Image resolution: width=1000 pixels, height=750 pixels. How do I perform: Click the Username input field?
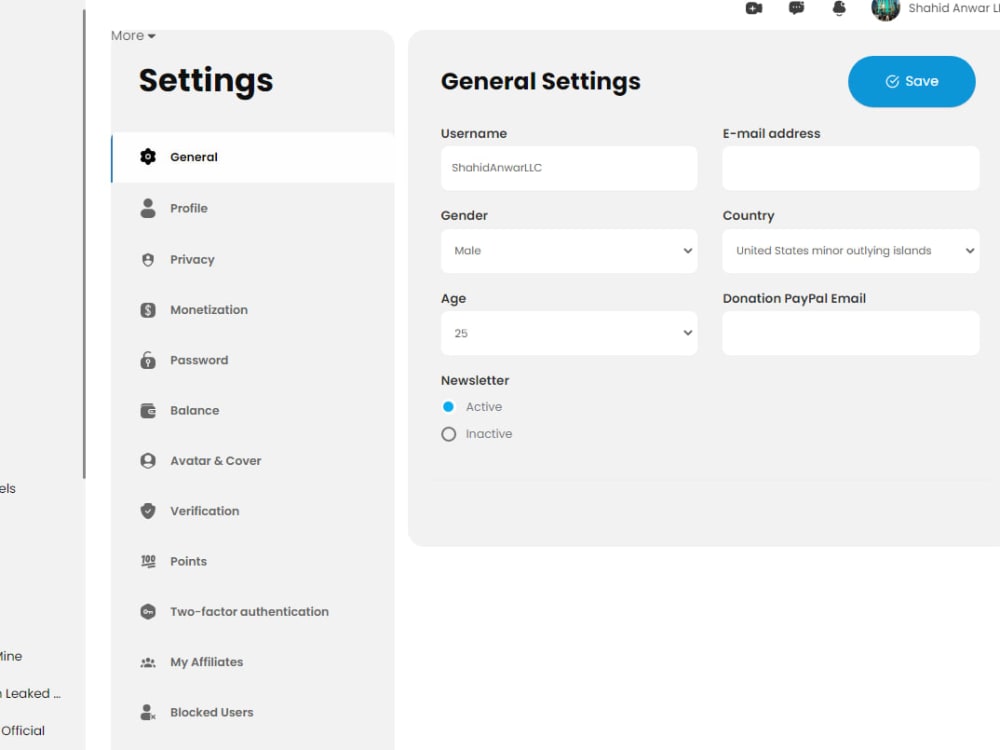[x=569, y=168]
